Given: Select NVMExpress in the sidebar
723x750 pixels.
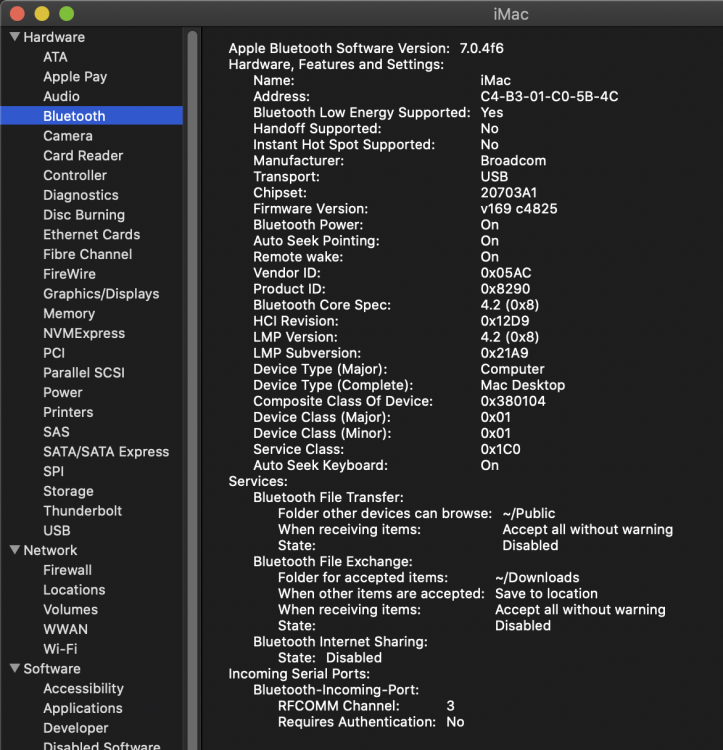Looking at the screenshot, I should point(84,333).
